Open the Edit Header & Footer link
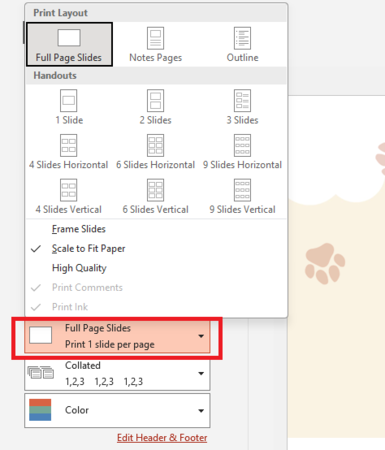 point(162,438)
